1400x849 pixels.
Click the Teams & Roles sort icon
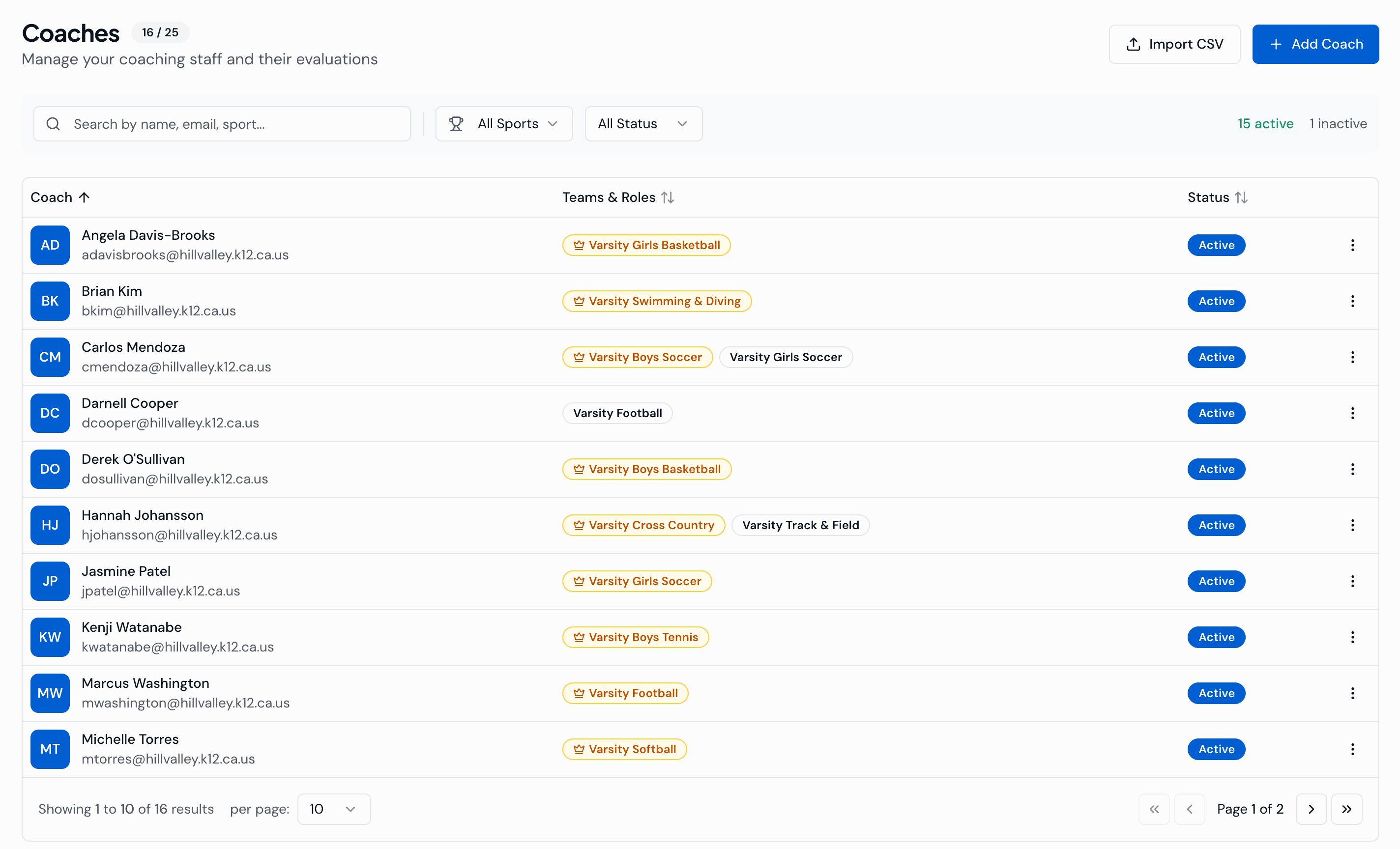(668, 197)
